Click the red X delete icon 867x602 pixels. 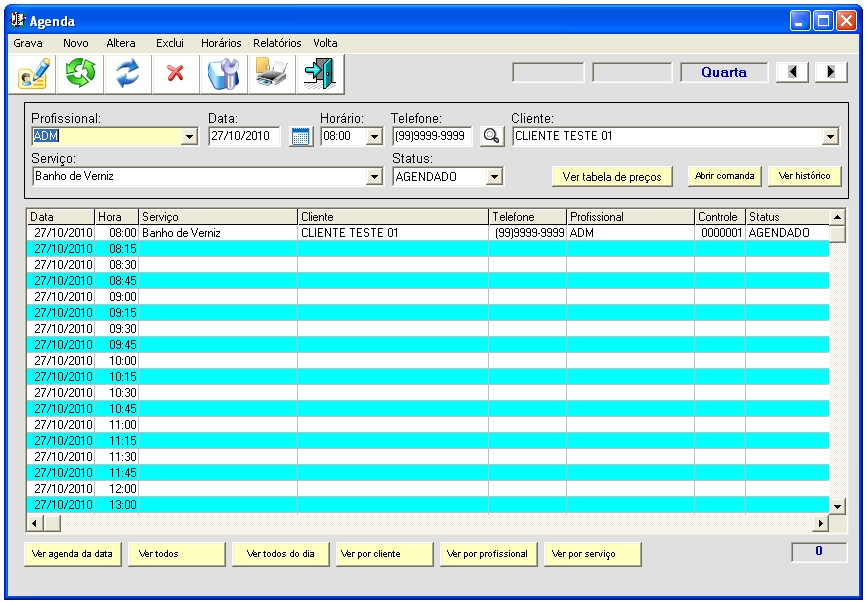click(x=175, y=74)
